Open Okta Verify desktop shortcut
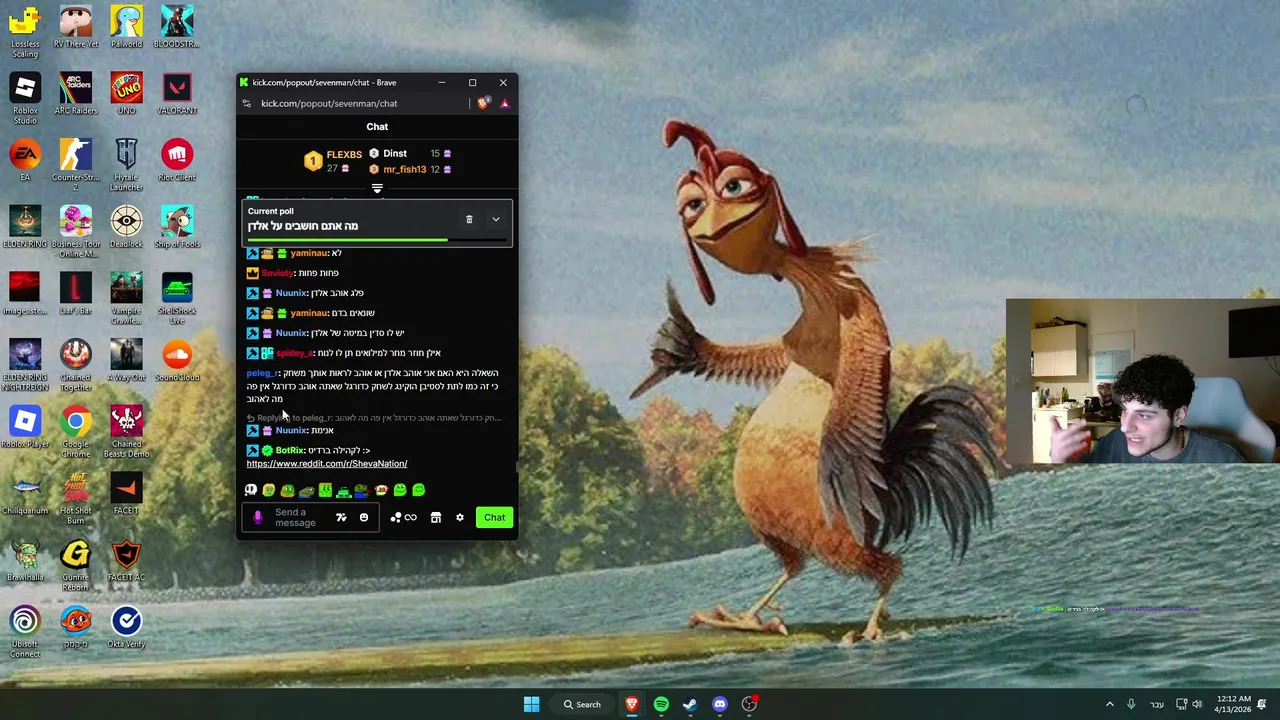Image resolution: width=1280 pixels, height=720 pixels. 126,627
